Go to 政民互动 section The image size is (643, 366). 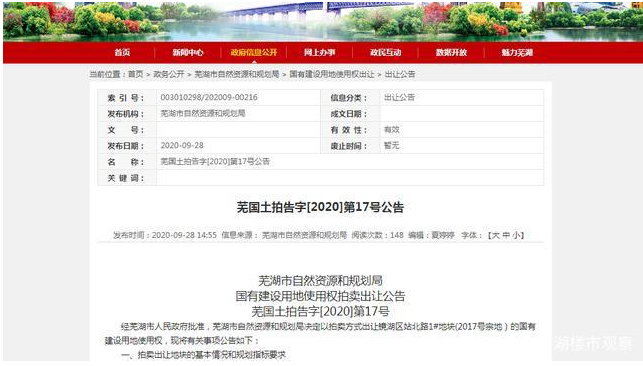[x=385, y=52]
